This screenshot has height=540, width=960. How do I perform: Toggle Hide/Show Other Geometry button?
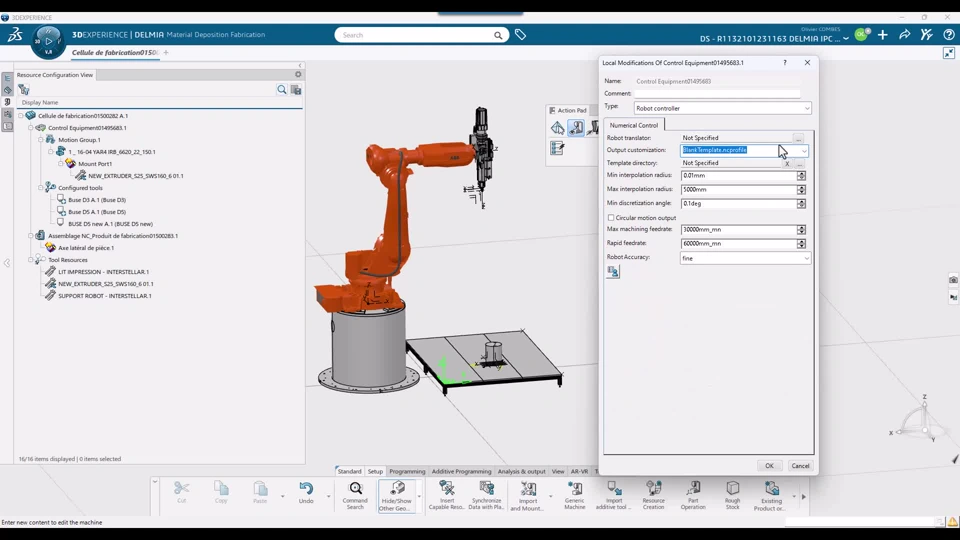tap(396, 489)
